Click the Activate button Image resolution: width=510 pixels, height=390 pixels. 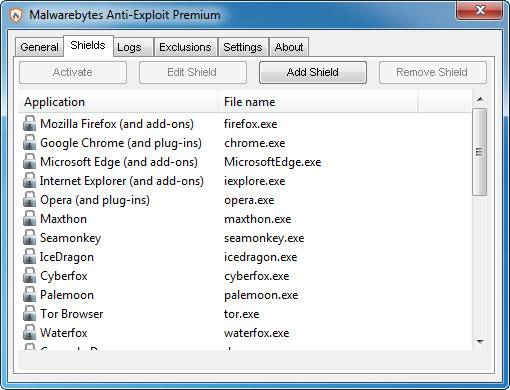(x=73, y=72)
